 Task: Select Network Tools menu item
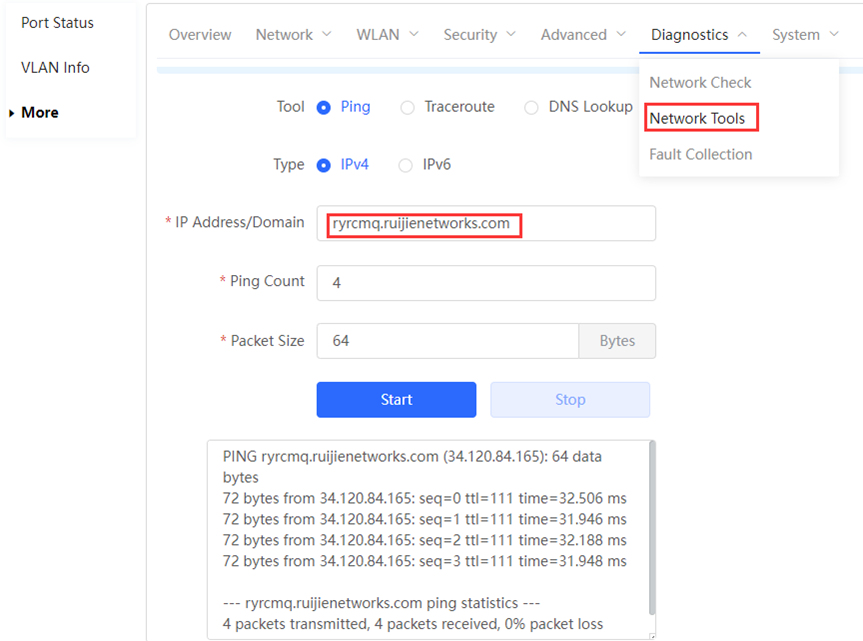tap(697, 118)
